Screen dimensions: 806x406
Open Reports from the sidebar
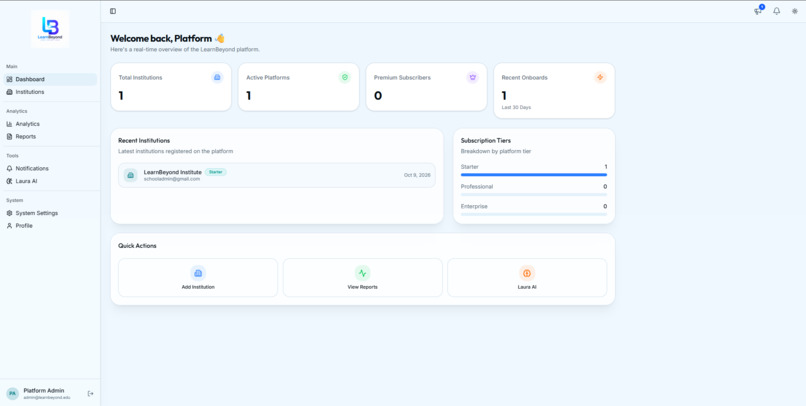[50, 137]
